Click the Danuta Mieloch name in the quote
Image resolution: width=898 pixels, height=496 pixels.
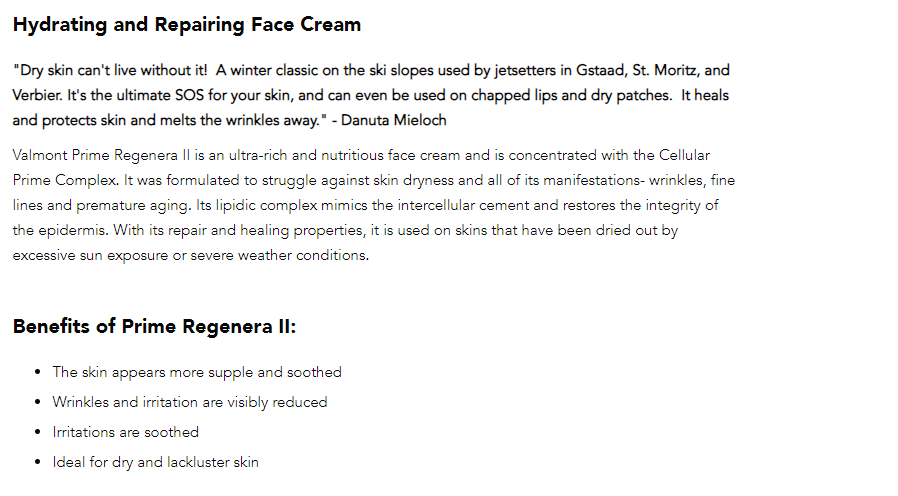click(393, 120)
